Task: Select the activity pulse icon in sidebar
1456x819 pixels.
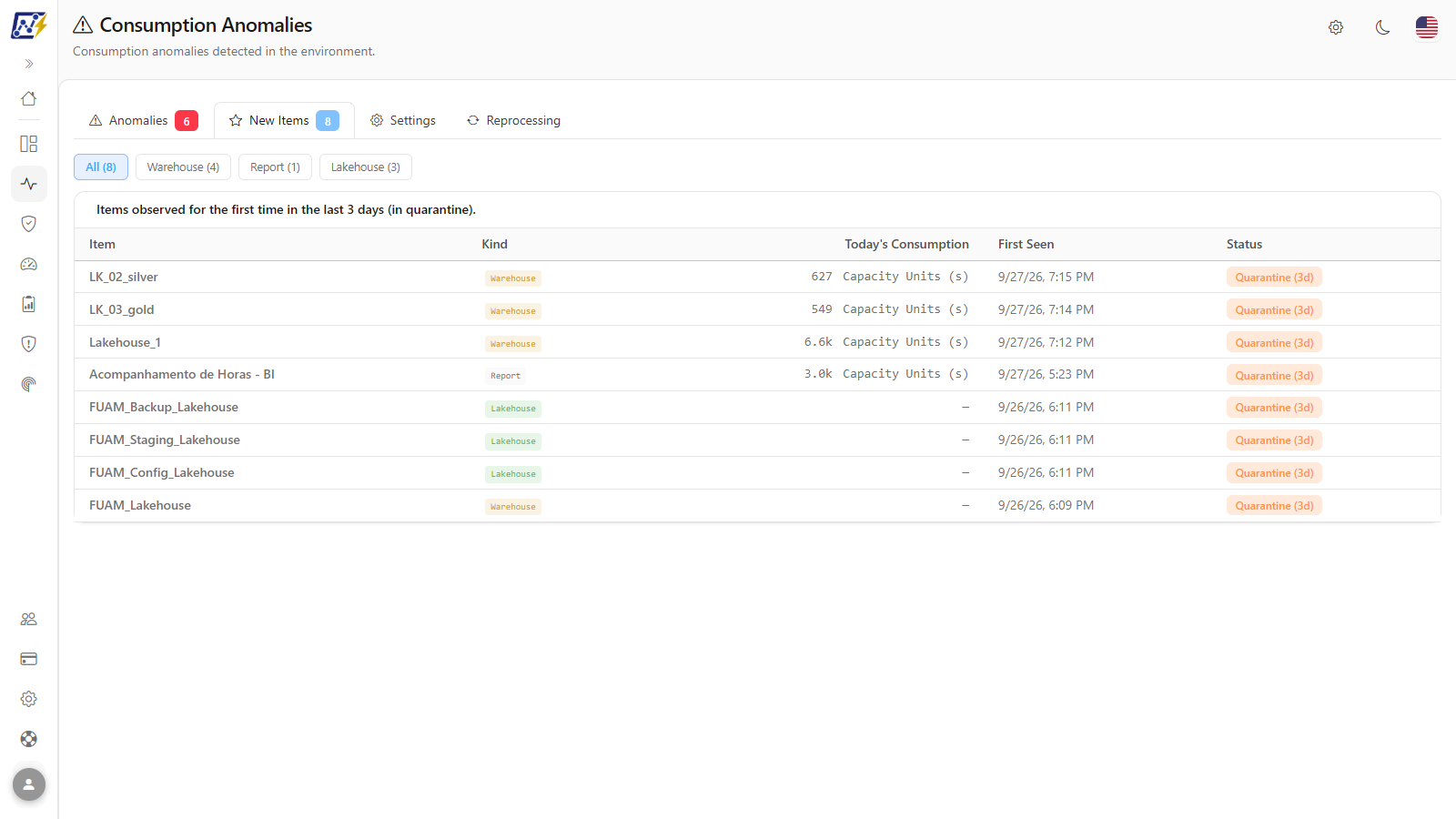Action: click(x=29, y=184)
